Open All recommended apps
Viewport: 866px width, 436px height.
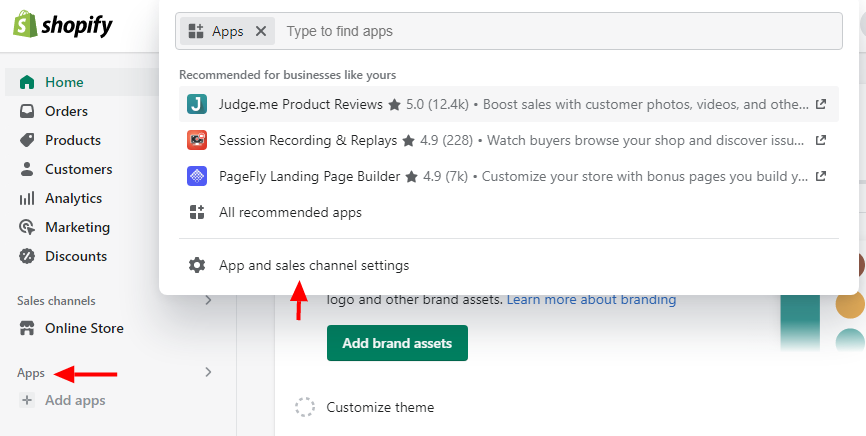tap(509, 212)
